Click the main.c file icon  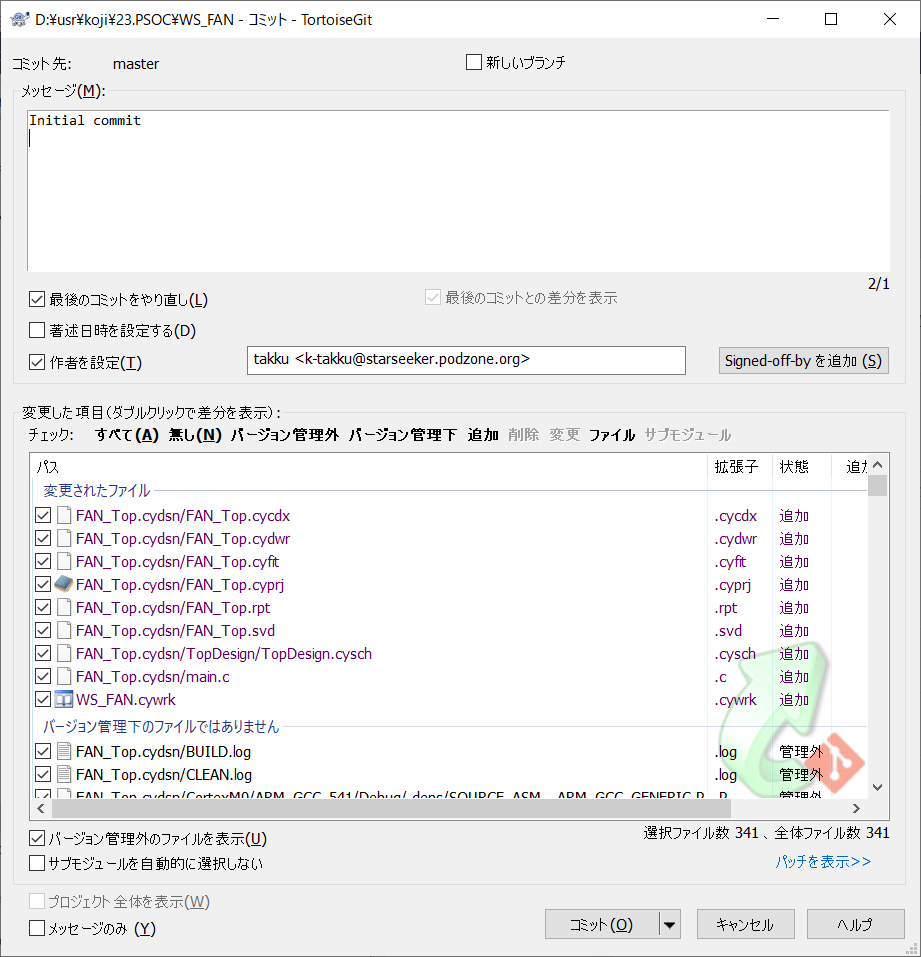64,677
